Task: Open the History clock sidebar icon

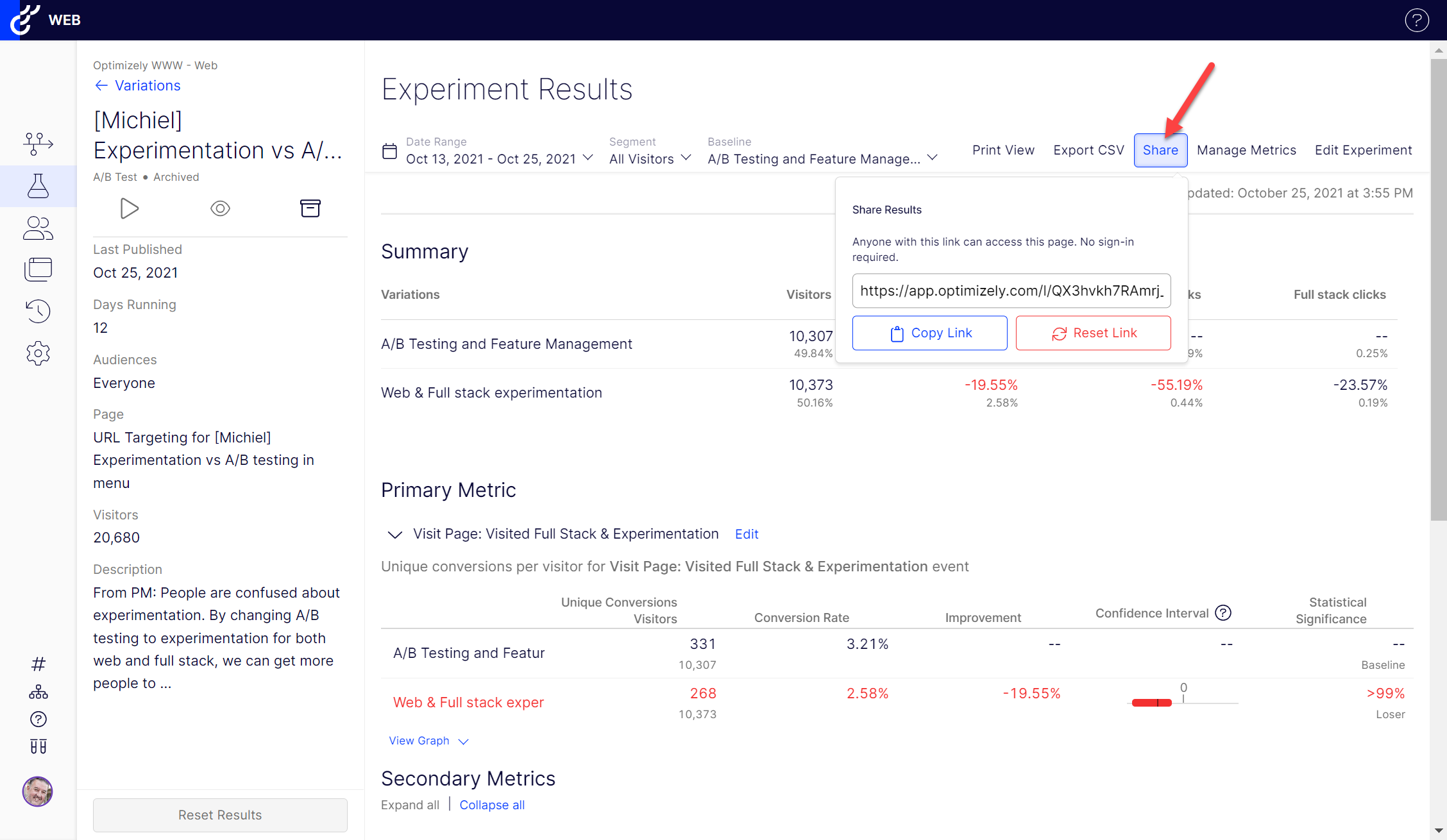Action: 38,311
